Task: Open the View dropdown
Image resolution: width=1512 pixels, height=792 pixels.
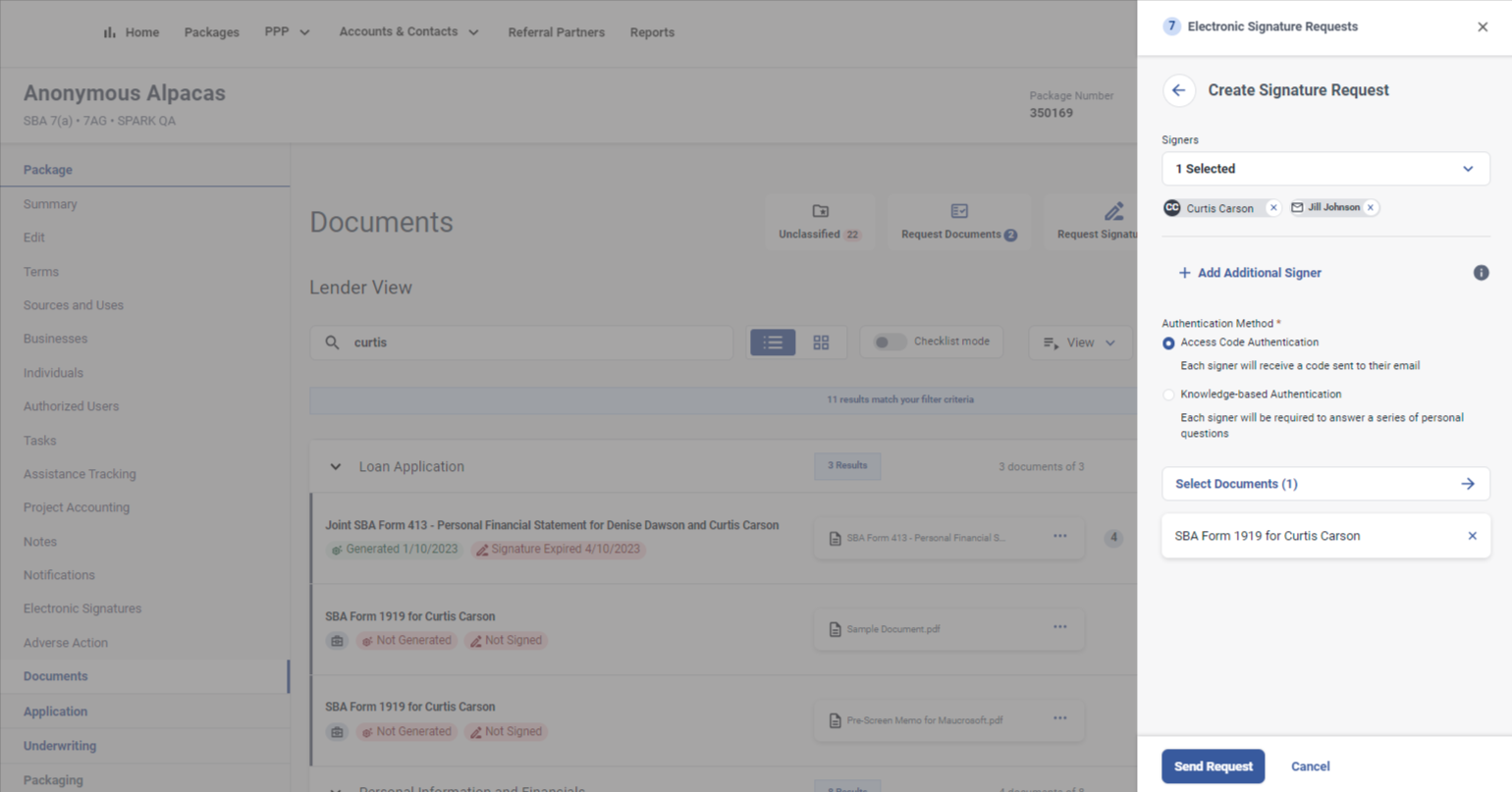Action: tap(1080, 343)
